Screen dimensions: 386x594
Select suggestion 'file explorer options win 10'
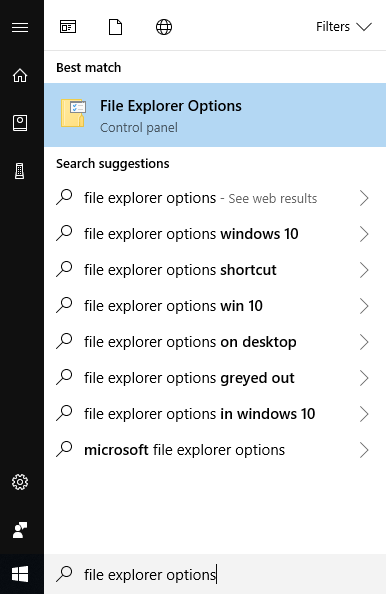(215, 306)
